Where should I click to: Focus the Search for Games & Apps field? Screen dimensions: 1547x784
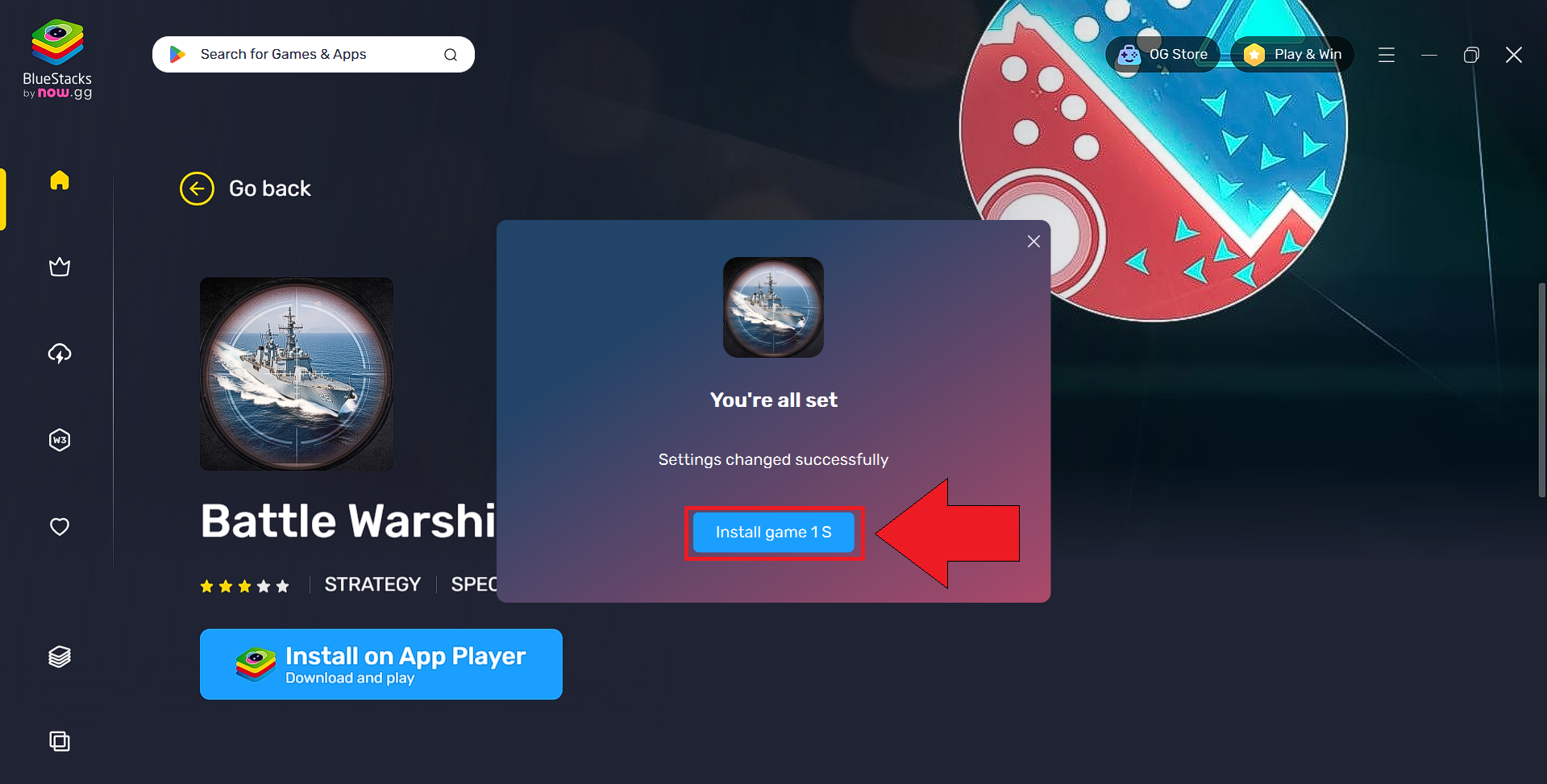314,55
